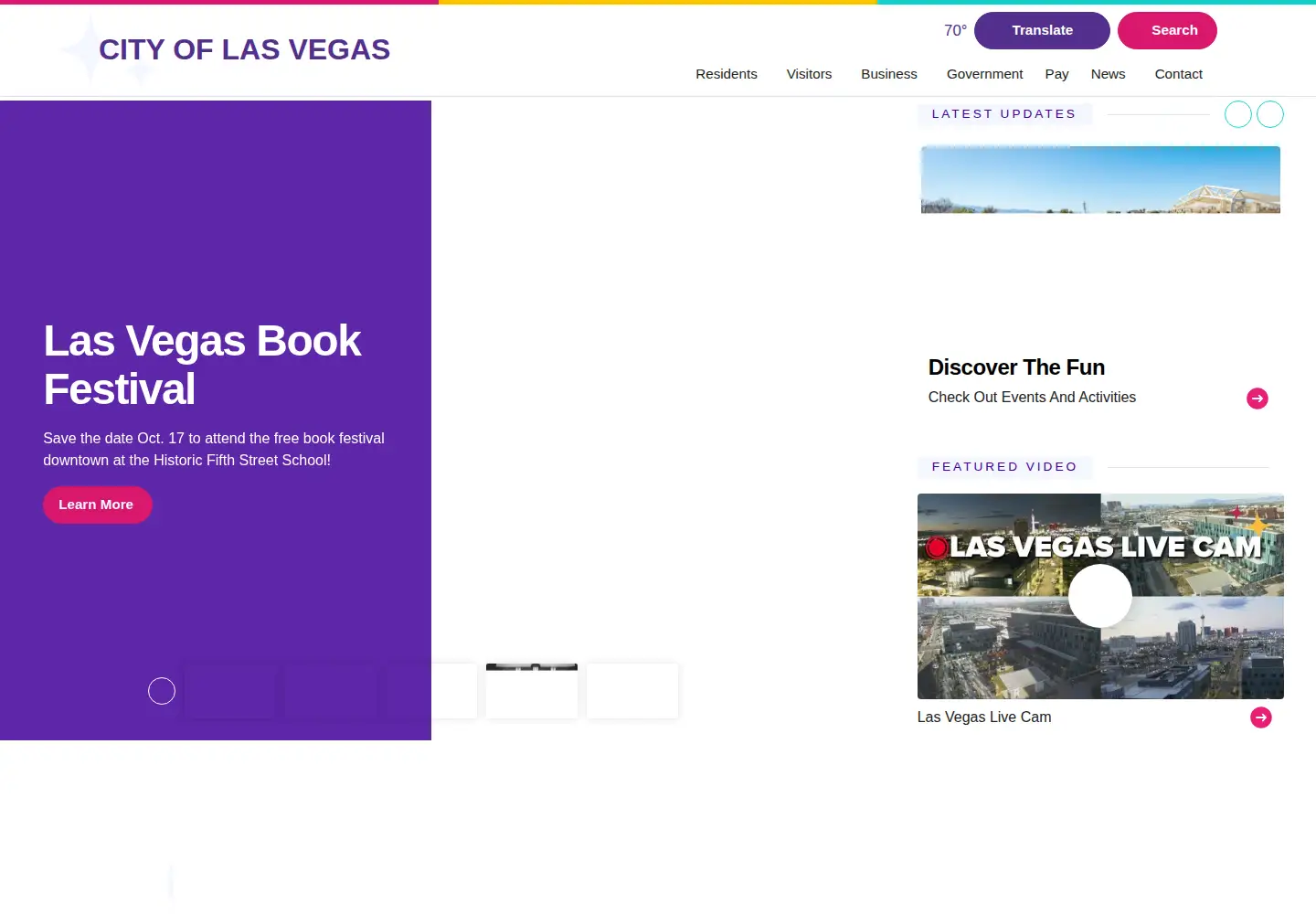Click the Translate button
The width and height of the screenshot is (1316, 914).
pyautogui.click(x=1042, y=30)
